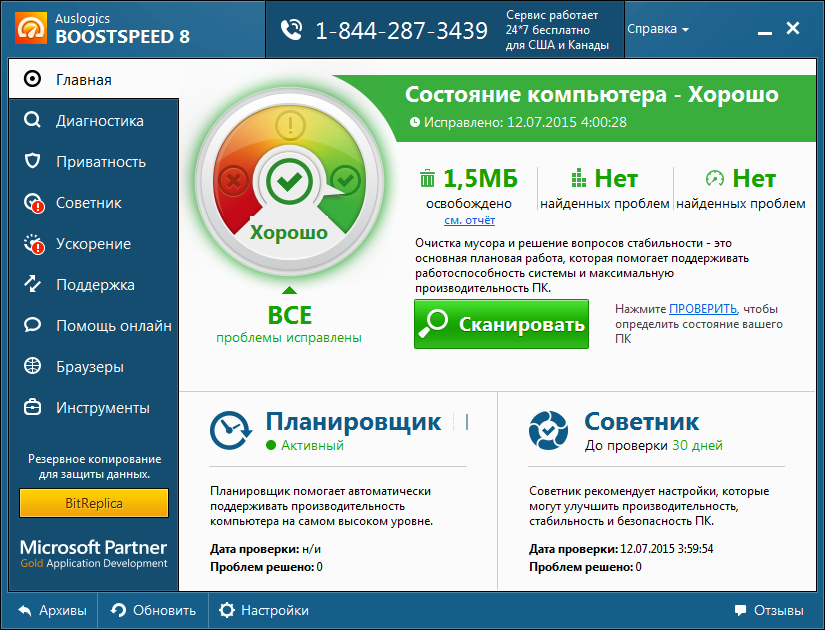This screenshot has height=630, width=825.
Task: Click the Диагностика magnifier icon in sidebar
Action: tap(33, 121)
